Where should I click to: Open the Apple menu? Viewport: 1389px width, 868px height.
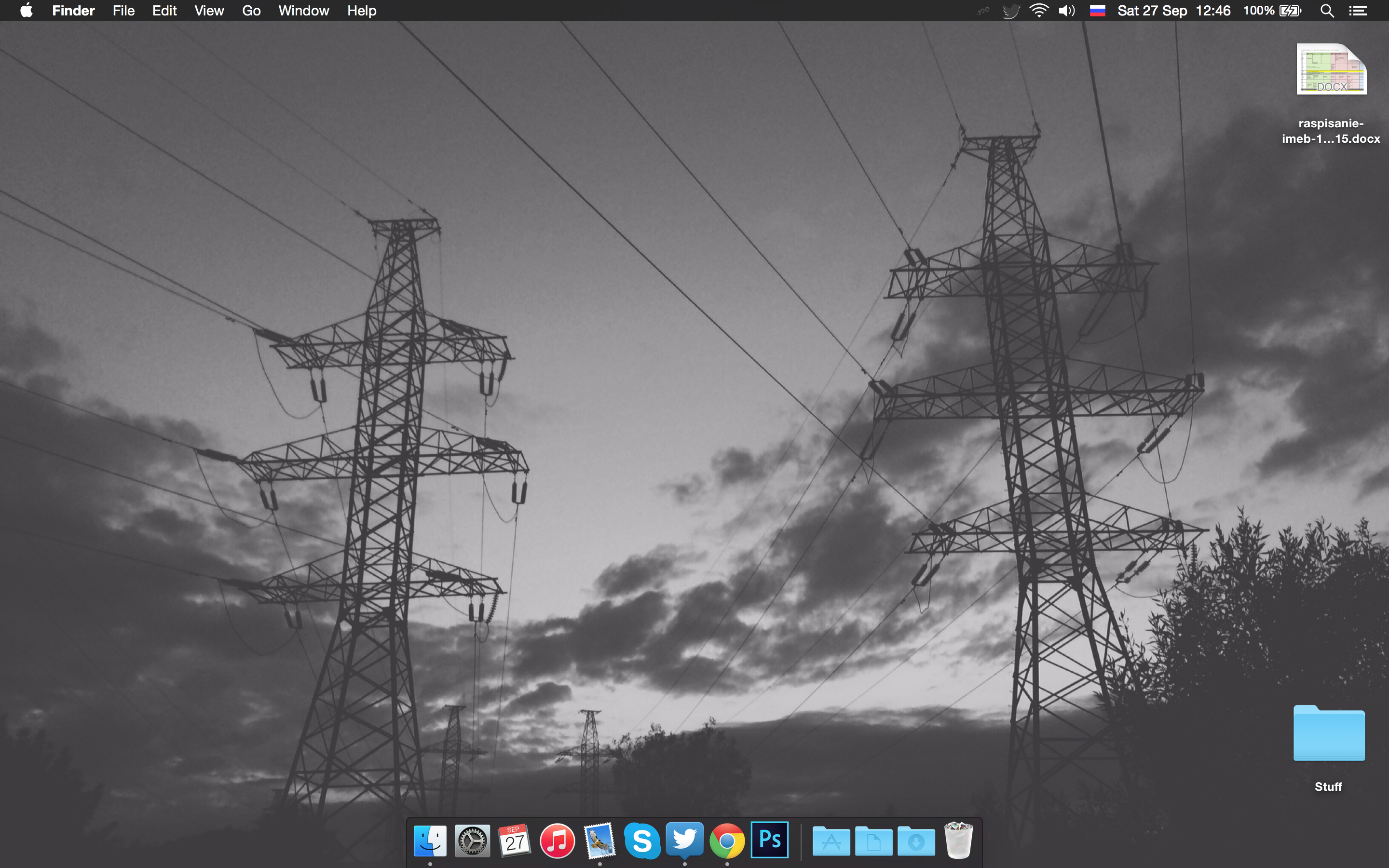[27, 10]
